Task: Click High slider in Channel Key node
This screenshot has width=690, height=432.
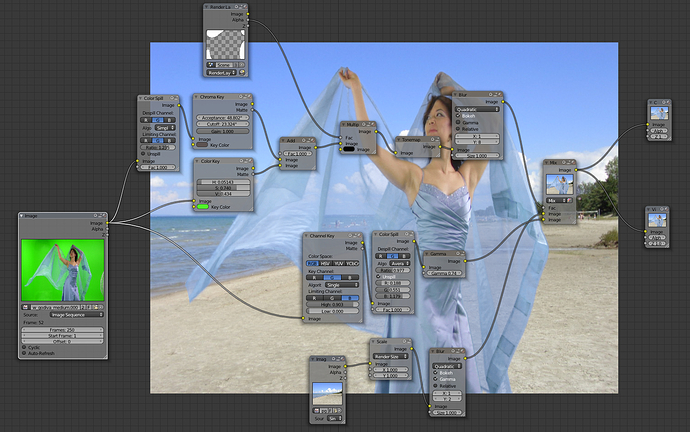Action: [x=332, y=304]
